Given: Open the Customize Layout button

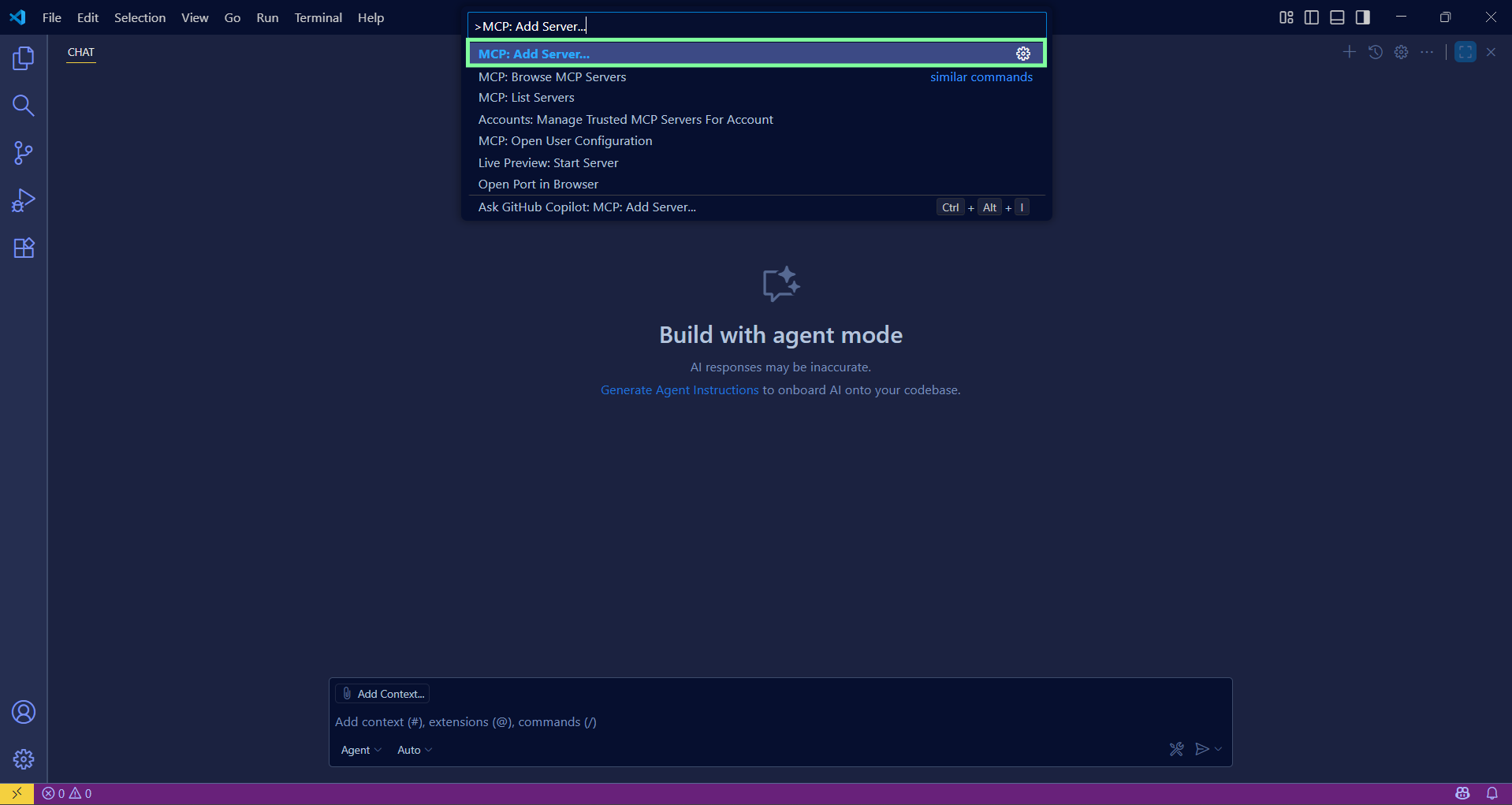Looking at the screenshot, I should 1287,17.
